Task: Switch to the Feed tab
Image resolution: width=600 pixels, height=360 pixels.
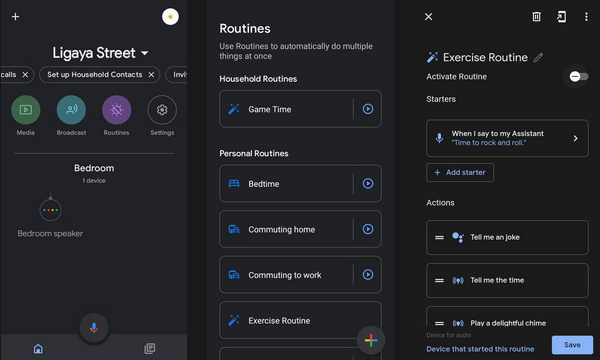Action: click(150, 348)
